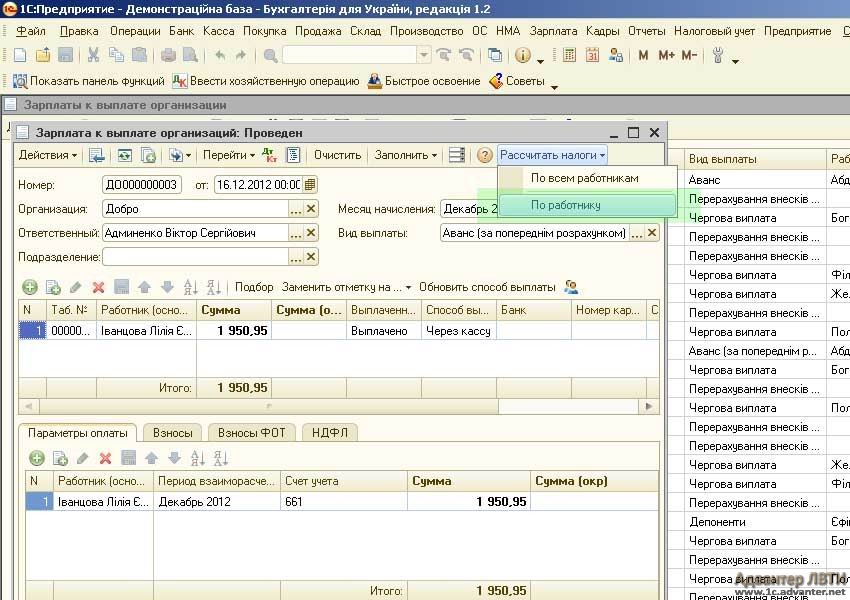850x600 pixels.
Task: Clear the Подразделение field with its X button
Action: coord(311,257)
